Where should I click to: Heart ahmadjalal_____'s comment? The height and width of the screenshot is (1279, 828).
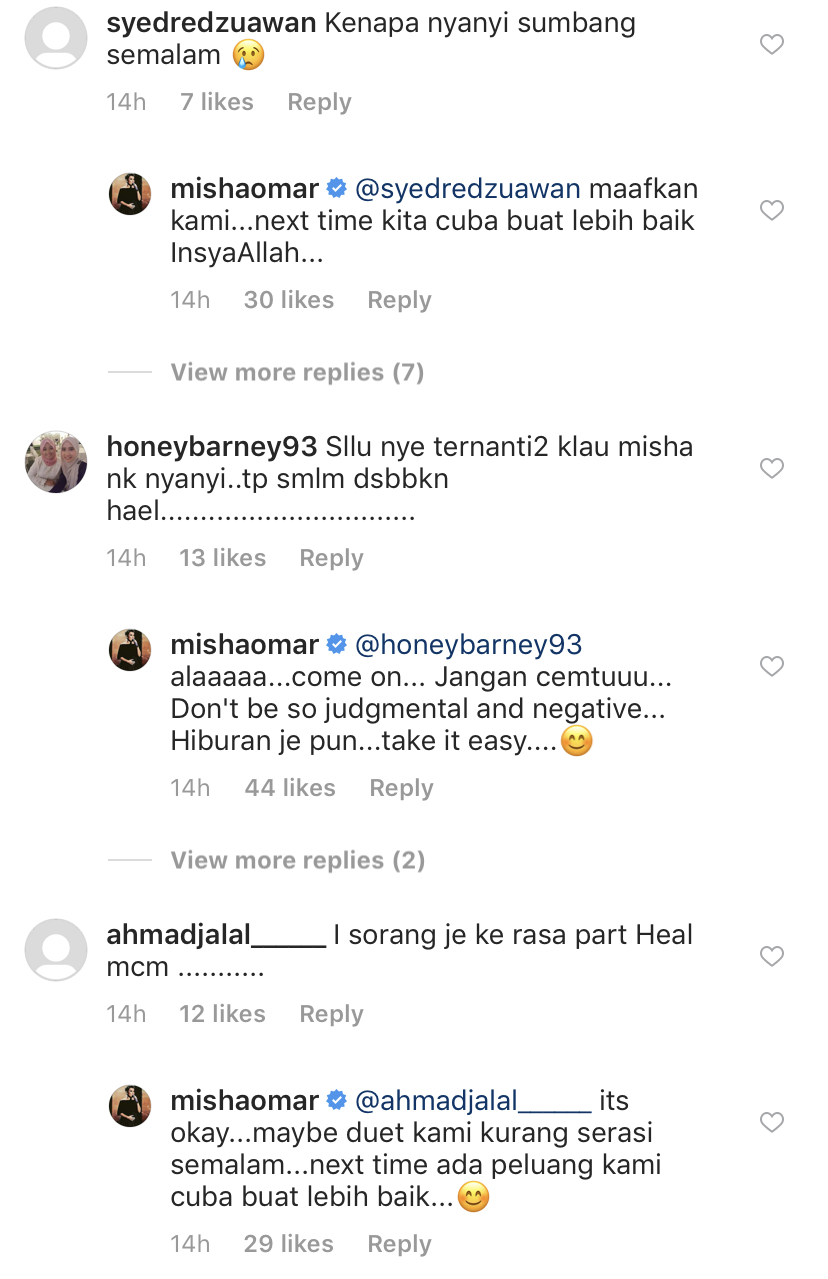tap(771, 957)
